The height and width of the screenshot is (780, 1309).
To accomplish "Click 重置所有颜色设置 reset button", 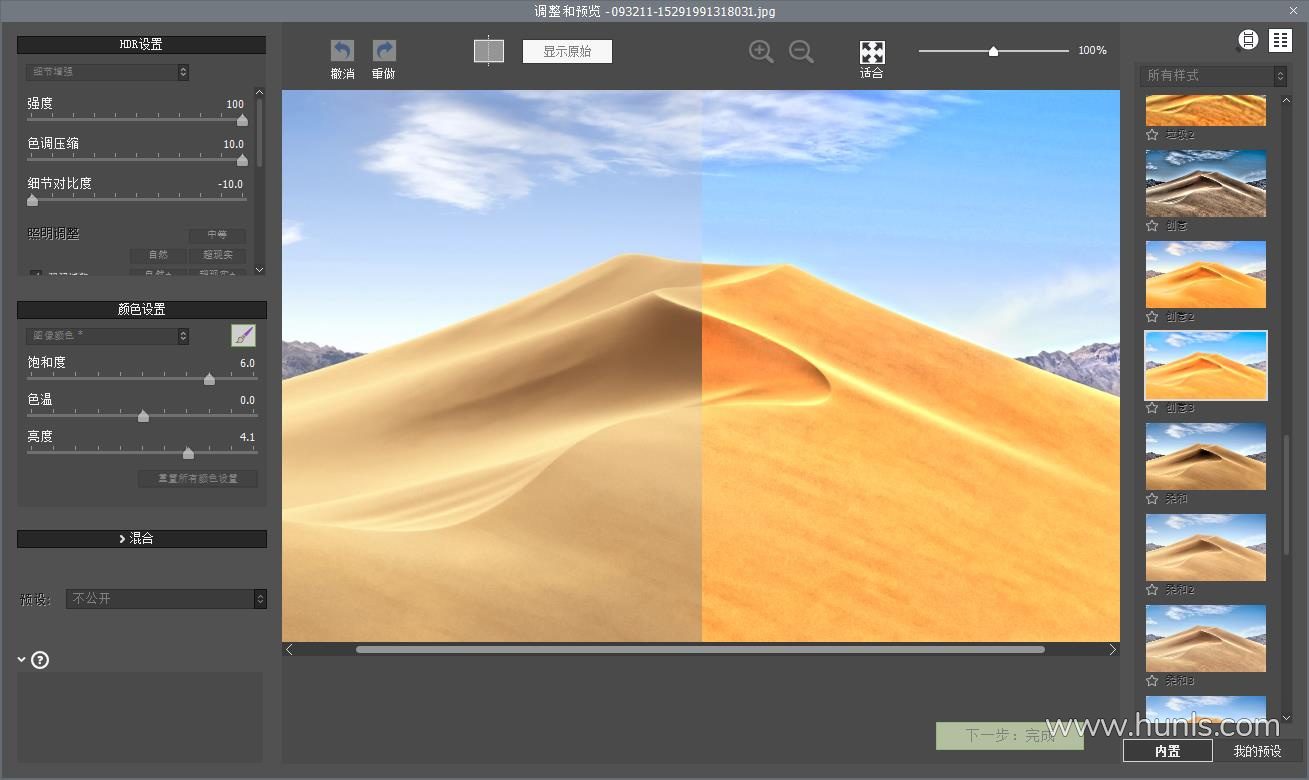I will click(198, 479).
